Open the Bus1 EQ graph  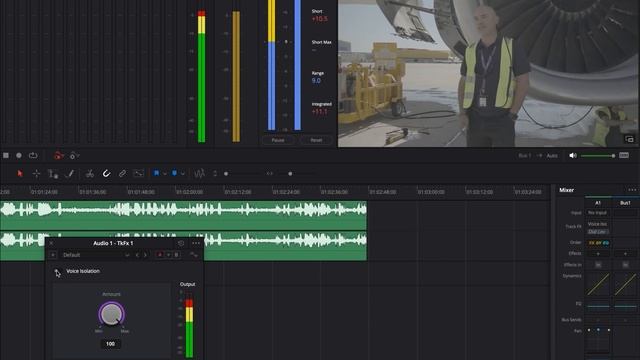tap(625, 306)
